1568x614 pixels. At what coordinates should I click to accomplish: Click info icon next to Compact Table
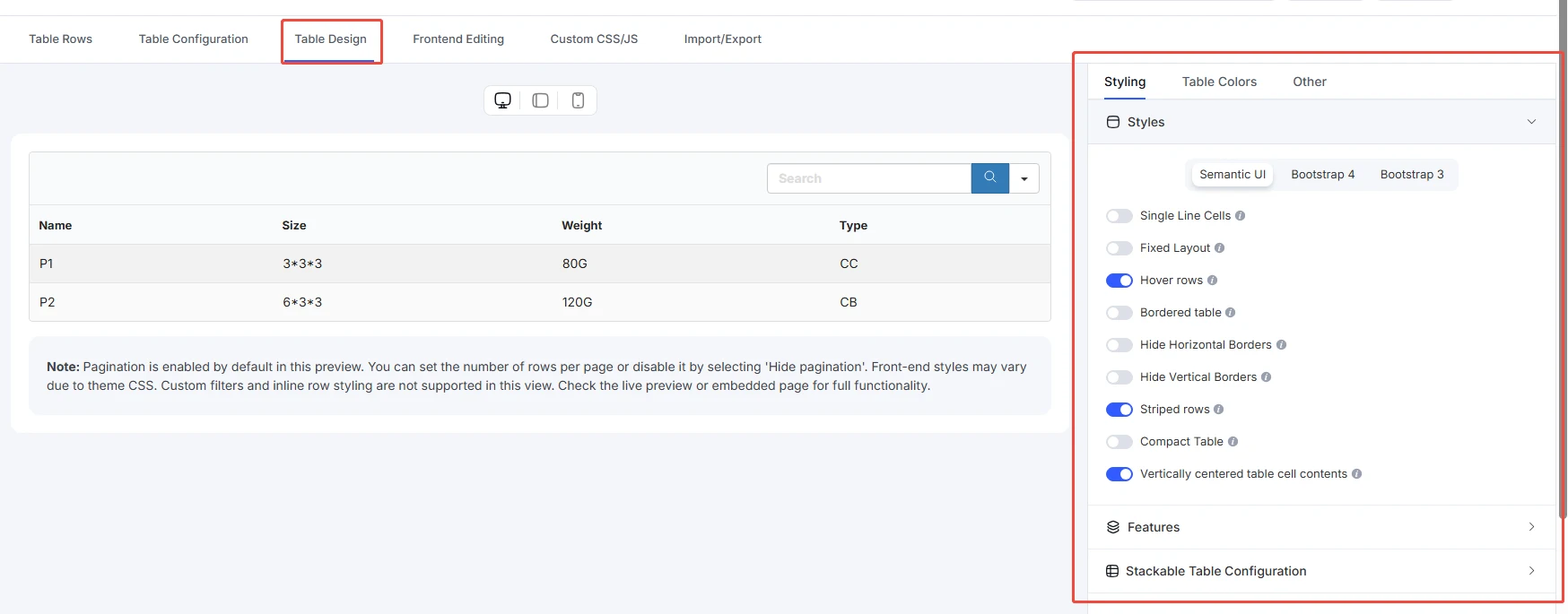[1233, 442]
